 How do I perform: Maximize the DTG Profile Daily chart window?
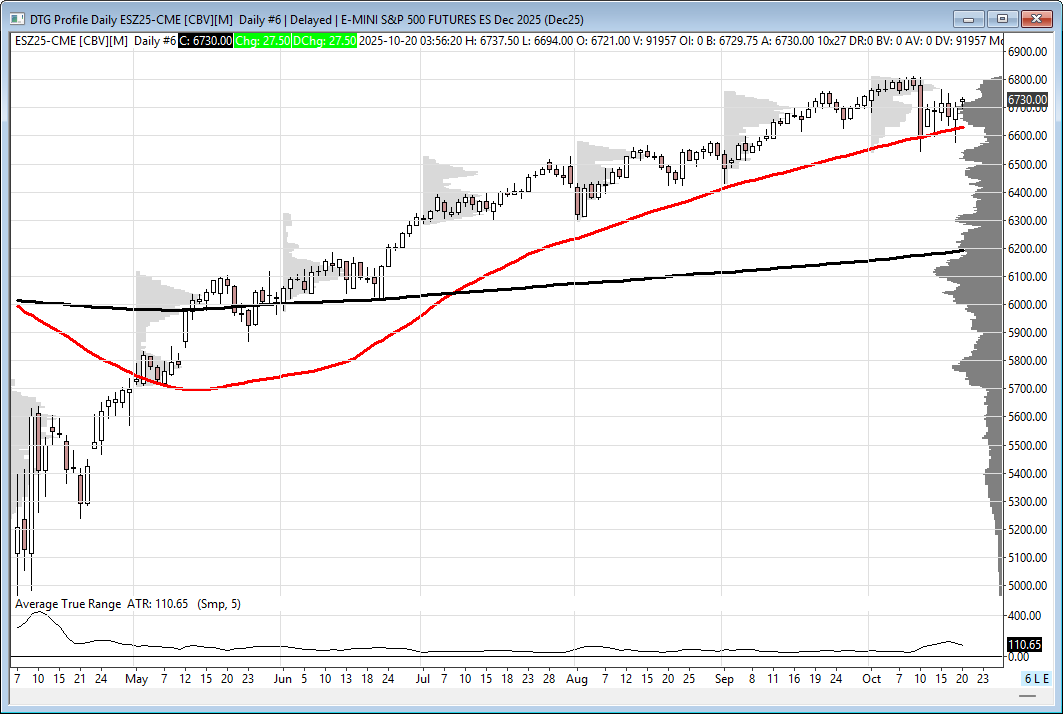(x=1003, y=19)
